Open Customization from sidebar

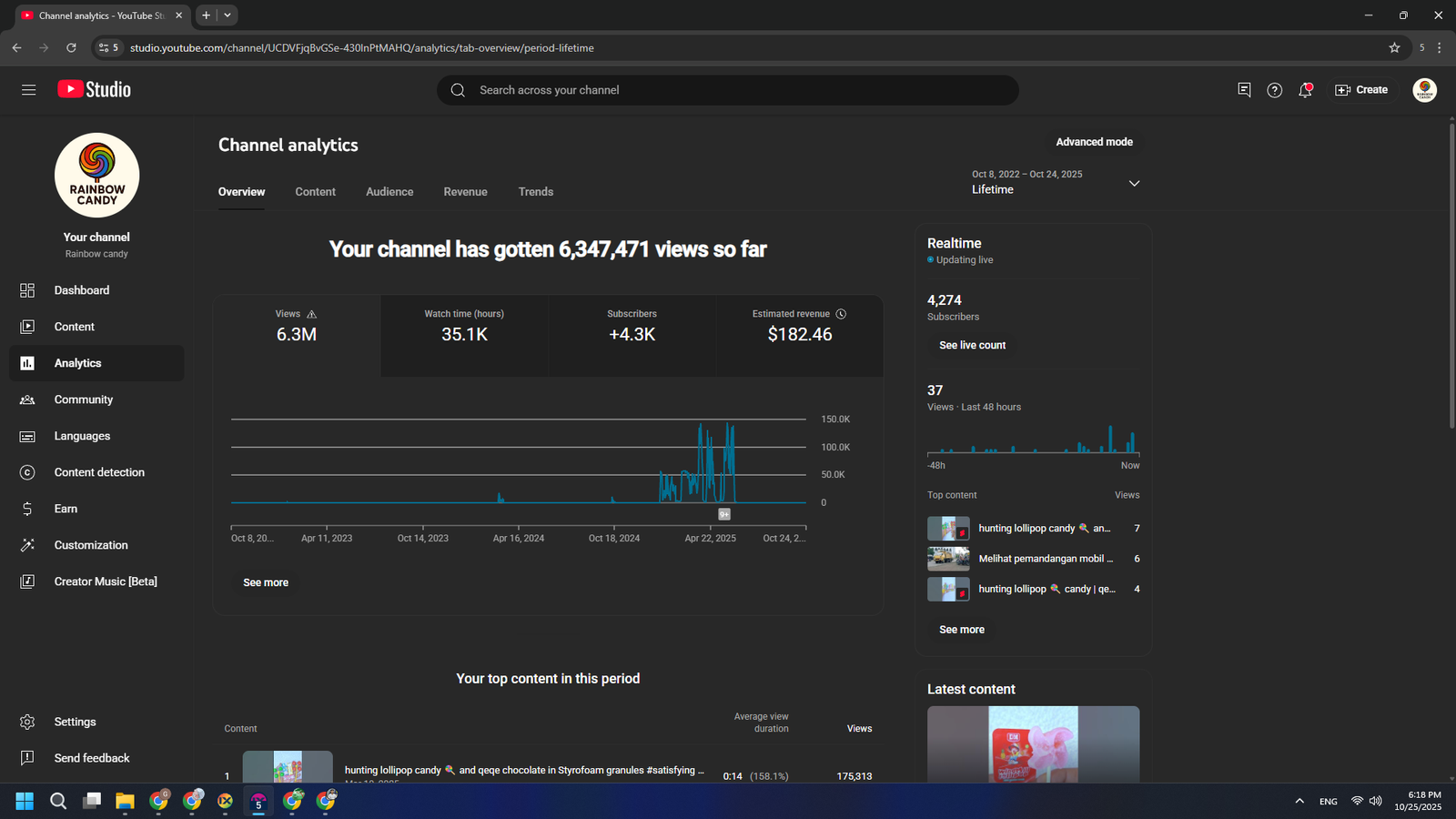[x=90, y=545]
